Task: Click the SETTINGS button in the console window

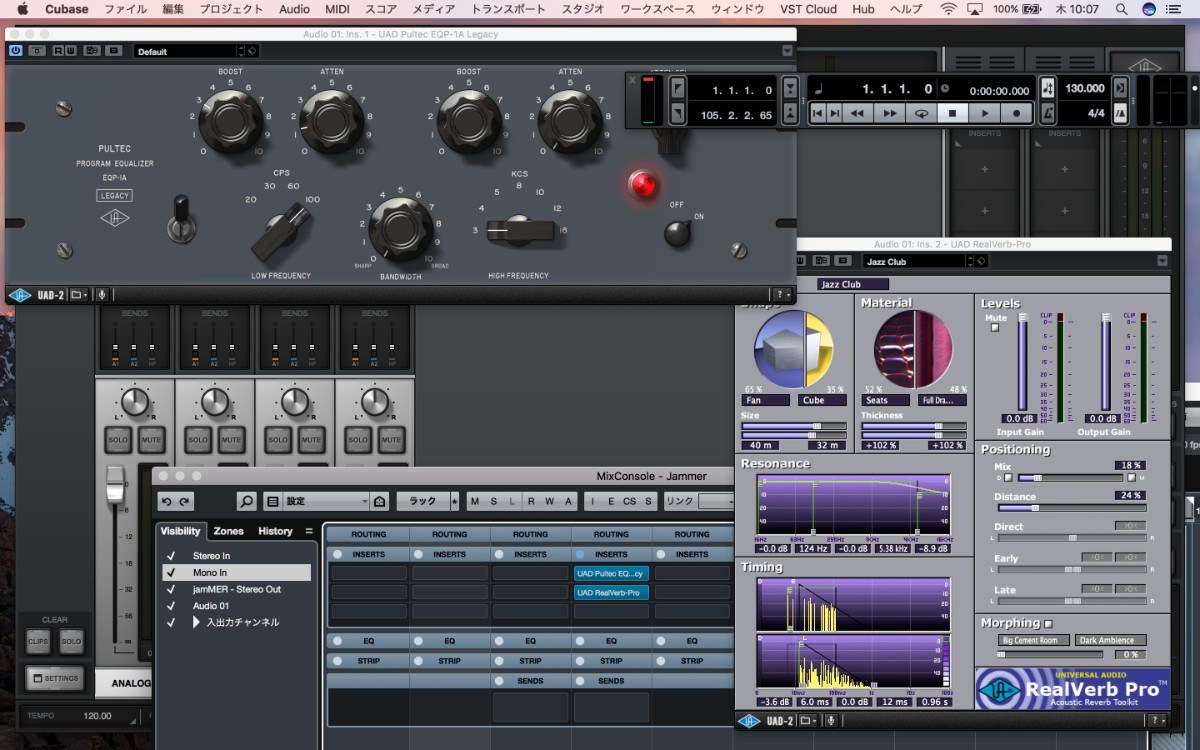Action: tap(55, 678)
